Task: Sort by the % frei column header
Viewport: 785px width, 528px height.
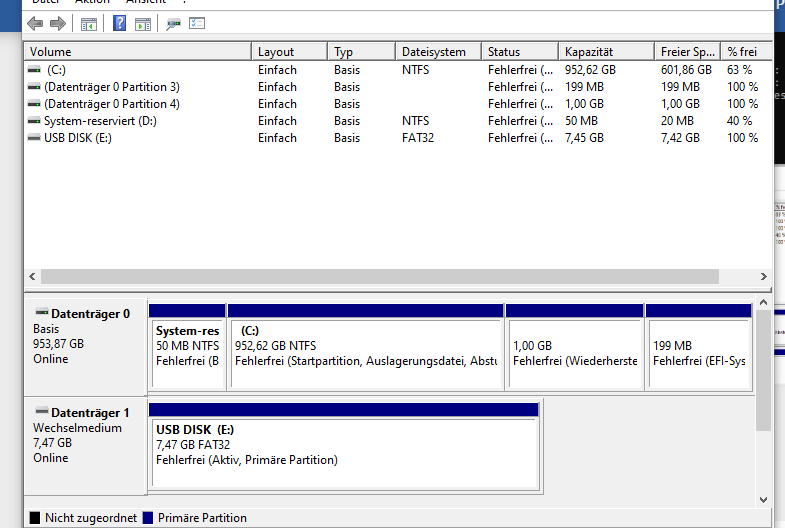Action: (746, 52)
